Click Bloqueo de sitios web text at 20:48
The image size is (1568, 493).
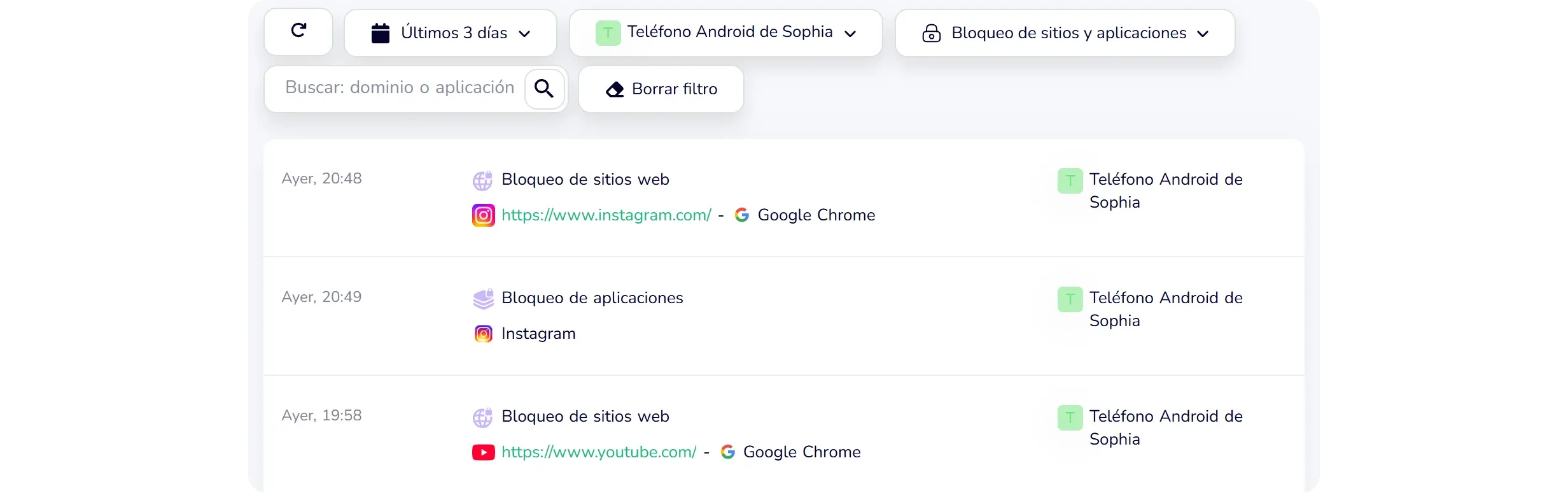pos(585,180)
